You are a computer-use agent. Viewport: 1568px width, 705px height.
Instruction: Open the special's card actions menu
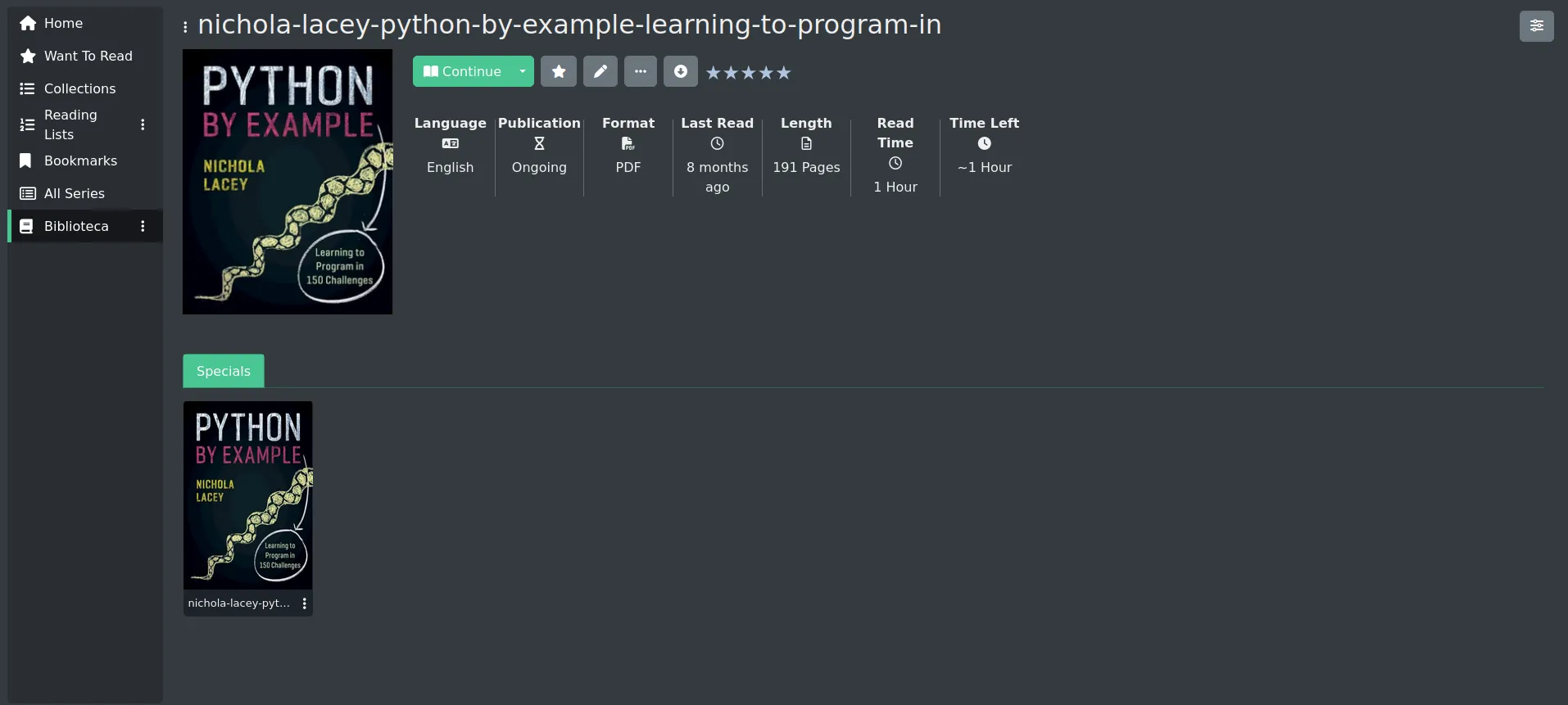[305, 603]
